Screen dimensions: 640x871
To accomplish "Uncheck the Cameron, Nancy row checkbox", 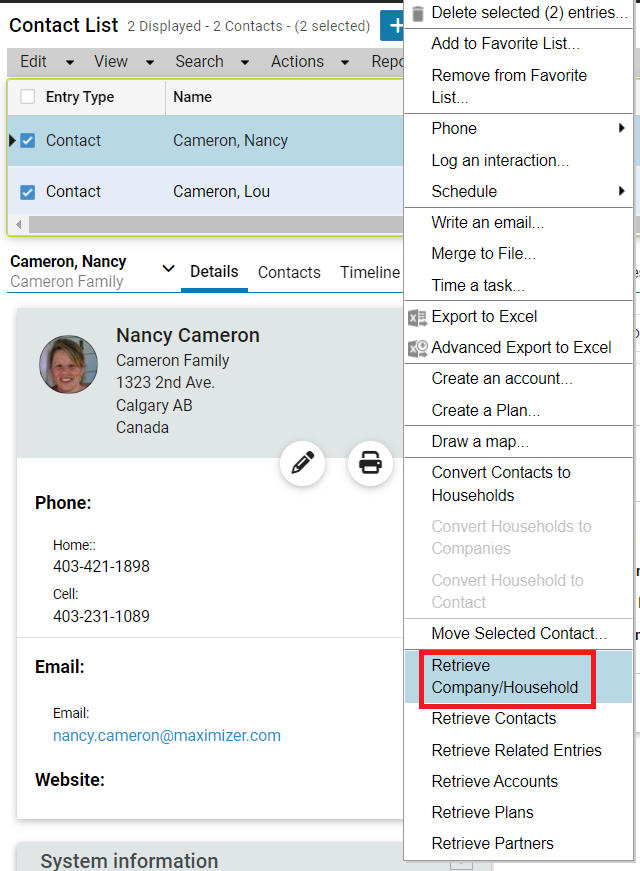I will click(27, 141).
